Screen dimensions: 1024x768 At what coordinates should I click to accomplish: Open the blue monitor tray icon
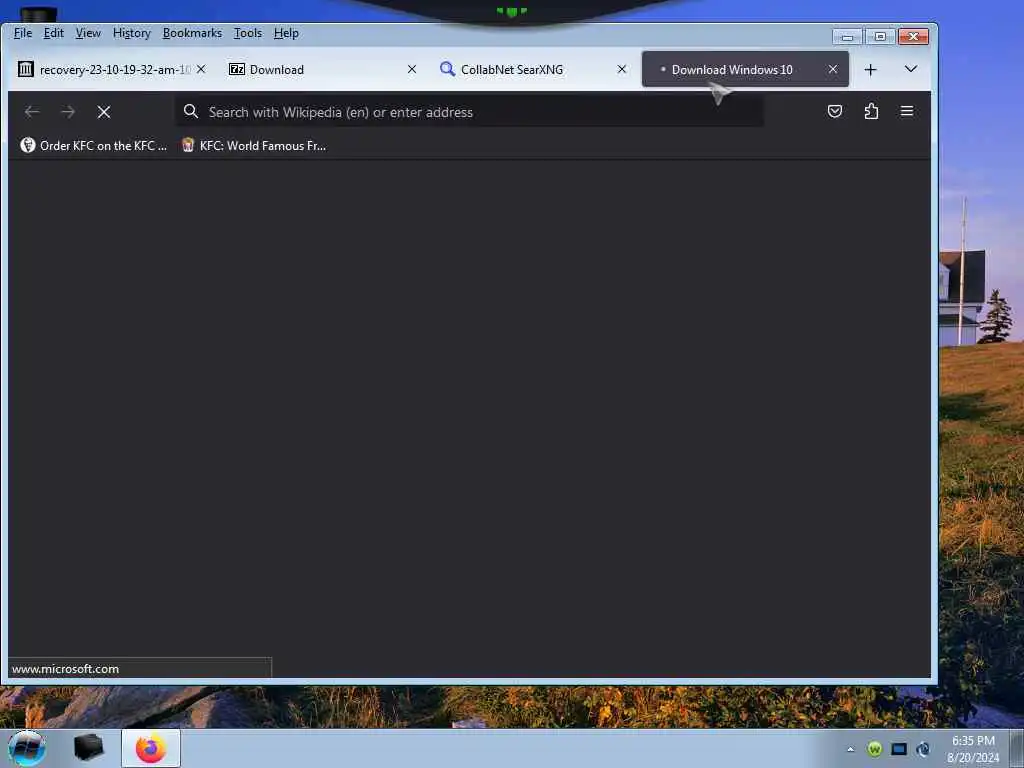(x=899, y=749)
